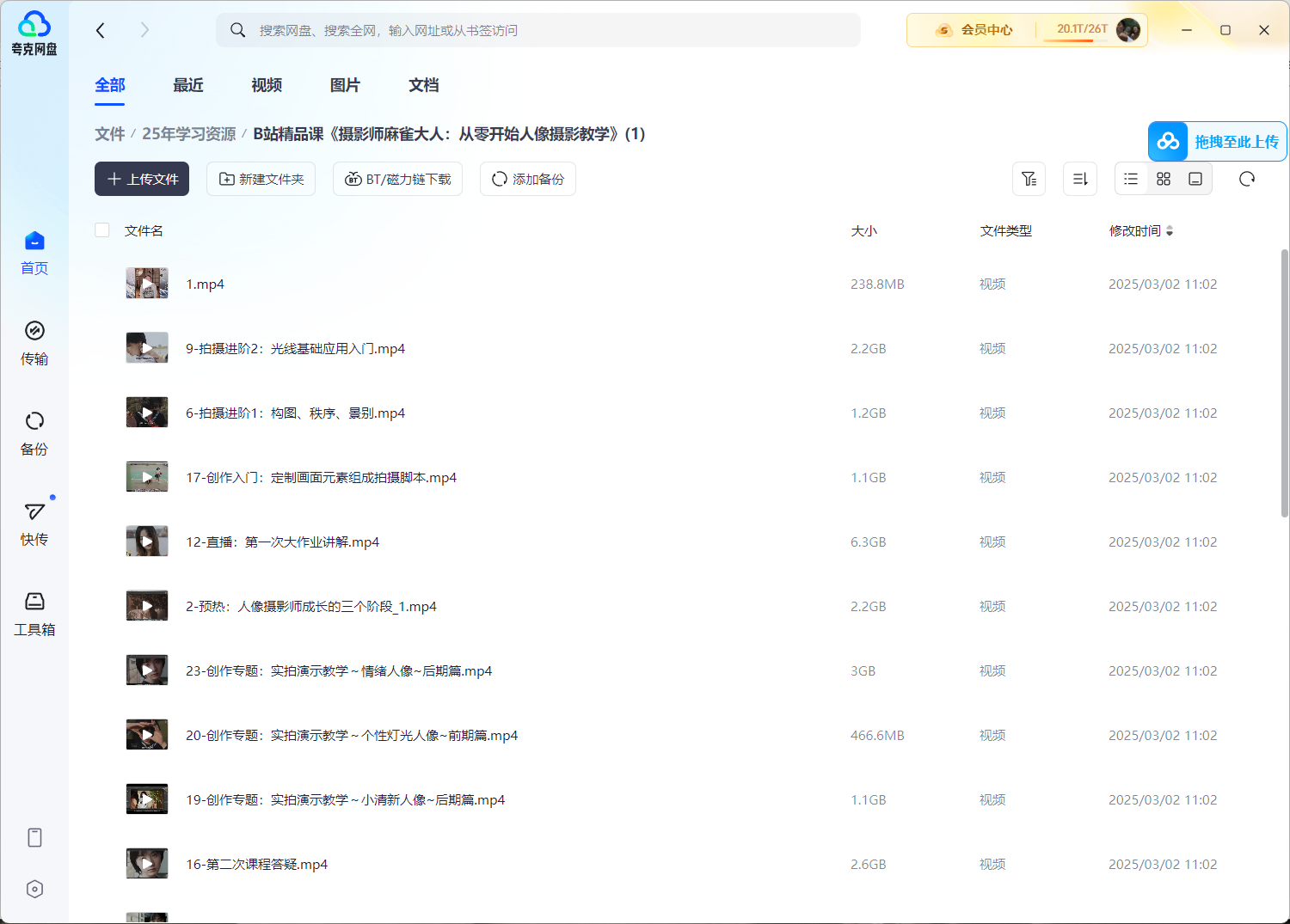This screenshot has height=924, width=1290.
Task: Select file 17-创作入门：定制画面元素组成拍摄脚本.mp4
Action: coord(321,477)
